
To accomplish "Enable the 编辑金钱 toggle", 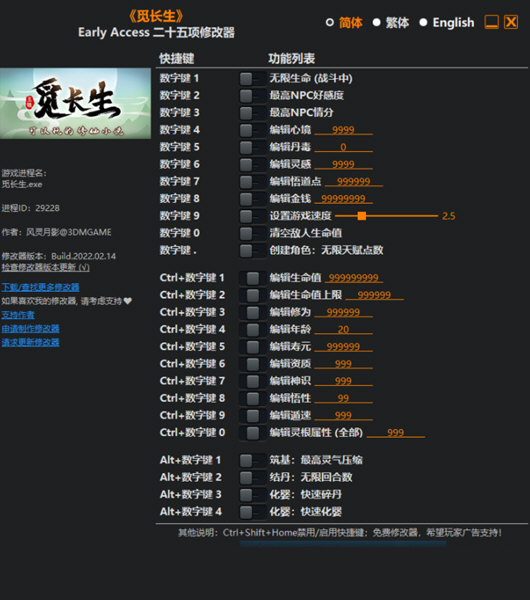I will 252,199.
